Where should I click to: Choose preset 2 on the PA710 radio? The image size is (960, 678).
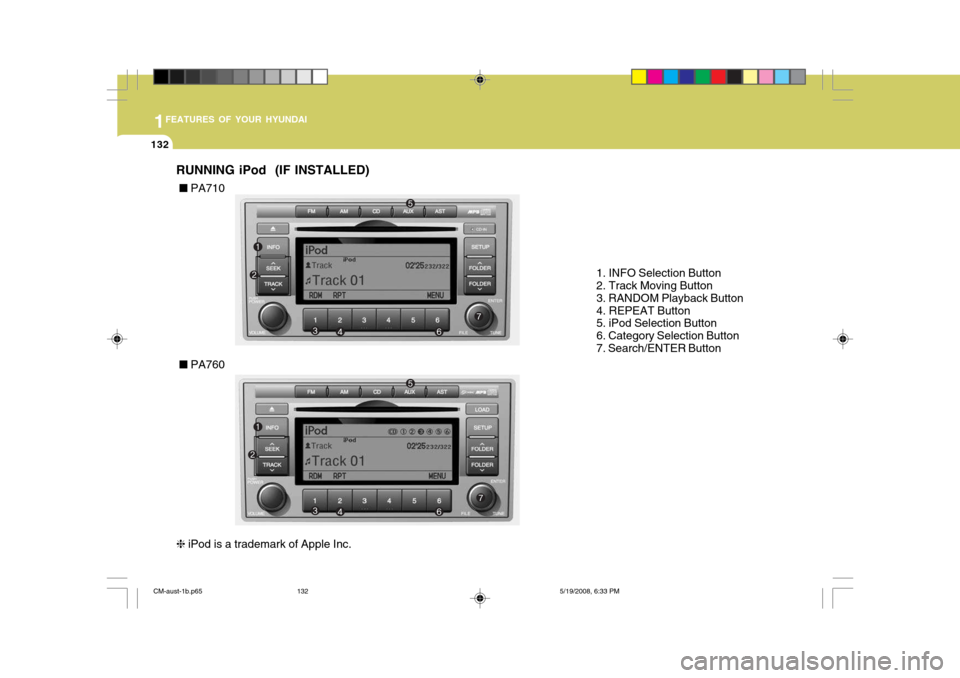pyautogui.click(x=340, y=320)
